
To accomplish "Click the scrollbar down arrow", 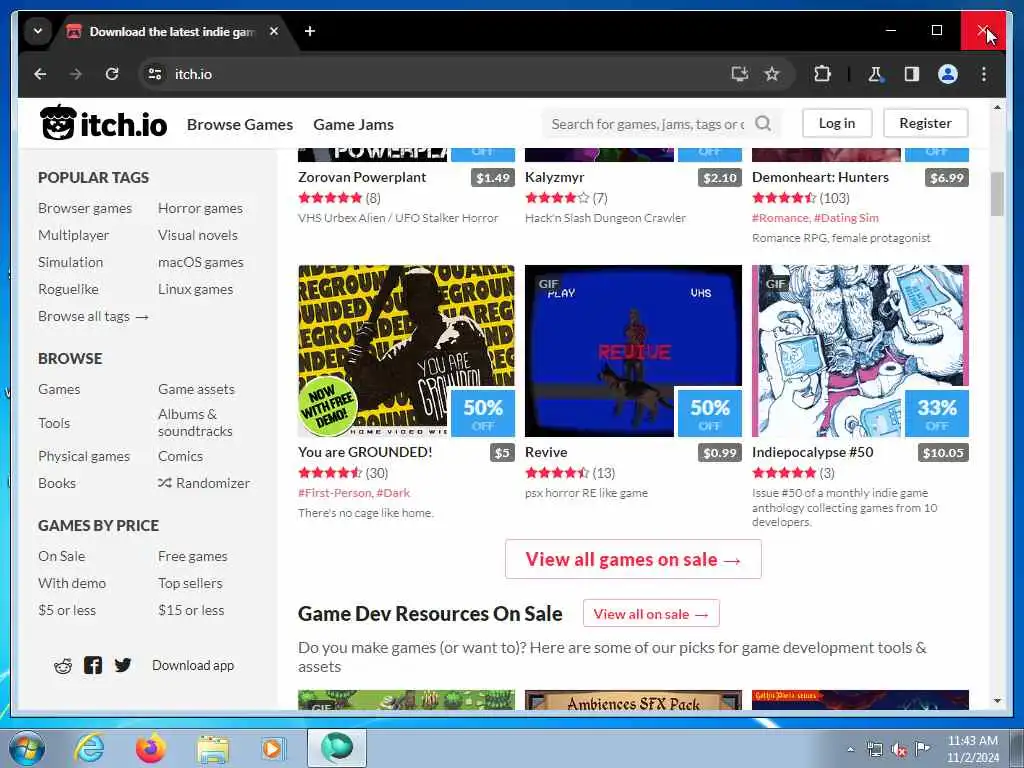I will click(997, 701).
